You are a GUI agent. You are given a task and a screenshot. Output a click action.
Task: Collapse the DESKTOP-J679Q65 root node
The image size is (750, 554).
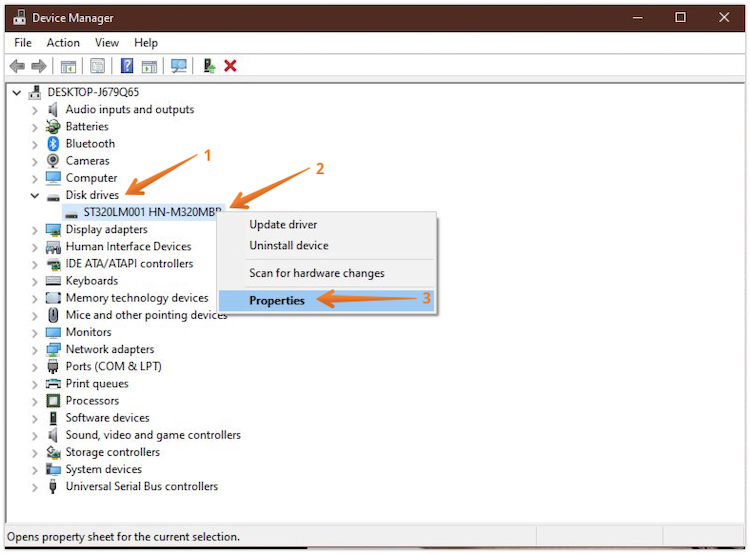coord(17,92)
